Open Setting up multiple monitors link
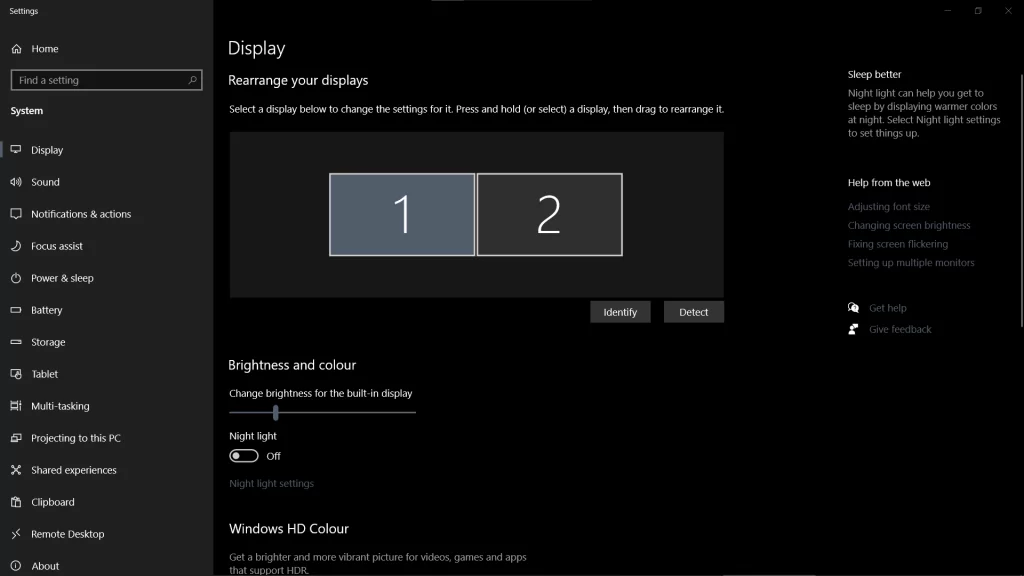The height and width of the screenshot is (576, 1024). [911, 263]
